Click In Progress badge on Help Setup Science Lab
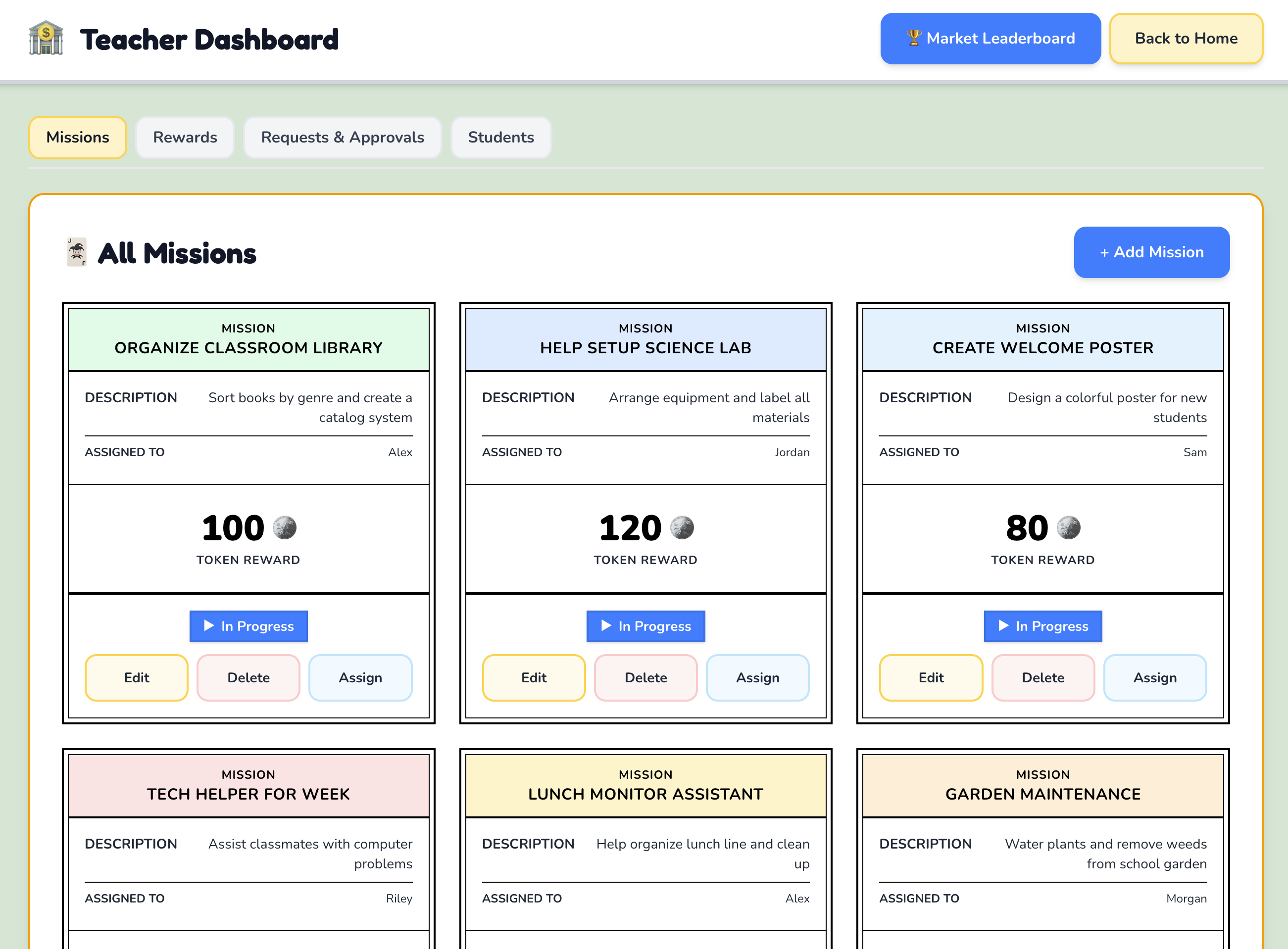Image resolution: width=1288 pixels, height=949 pixels. point(645,626)
